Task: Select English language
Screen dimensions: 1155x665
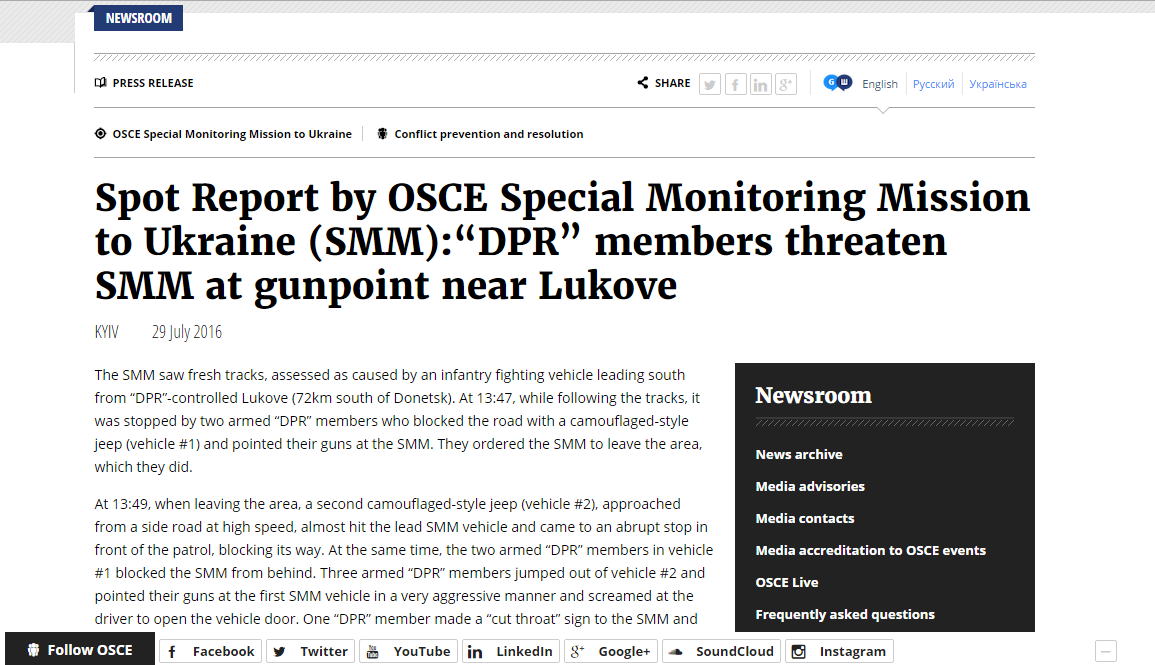Action: click(880, 84)
